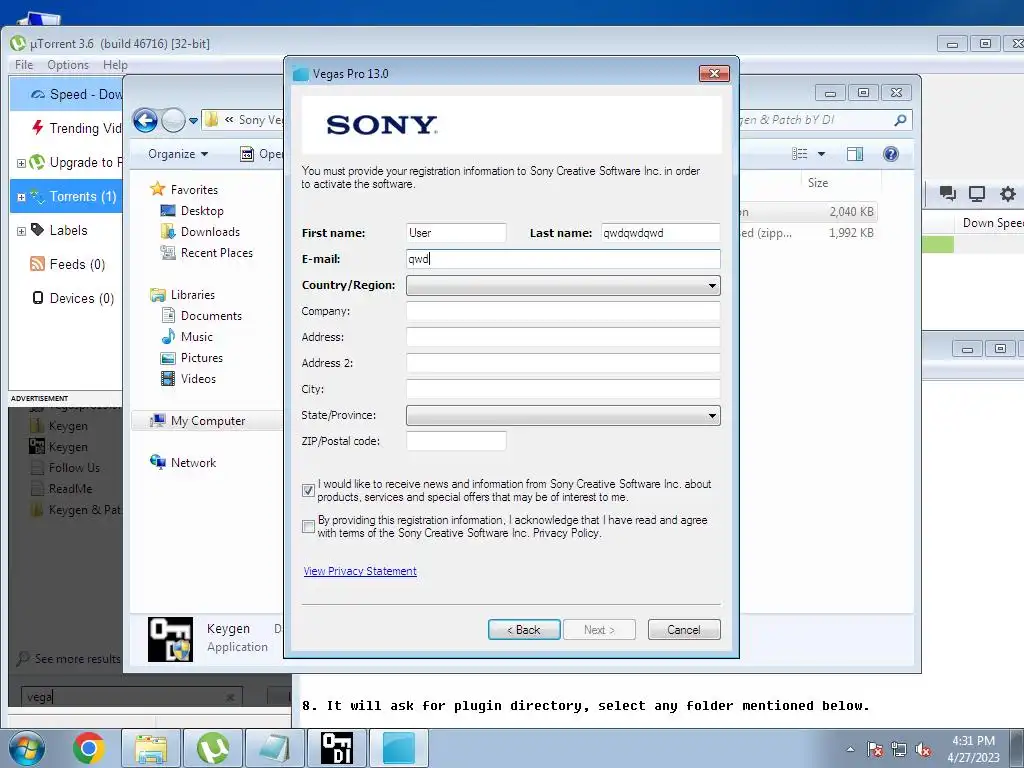Click the ZIP/Postal code field
Image resolution: width=1024 pixels, height=768 pixels.
tap(456, 441)
